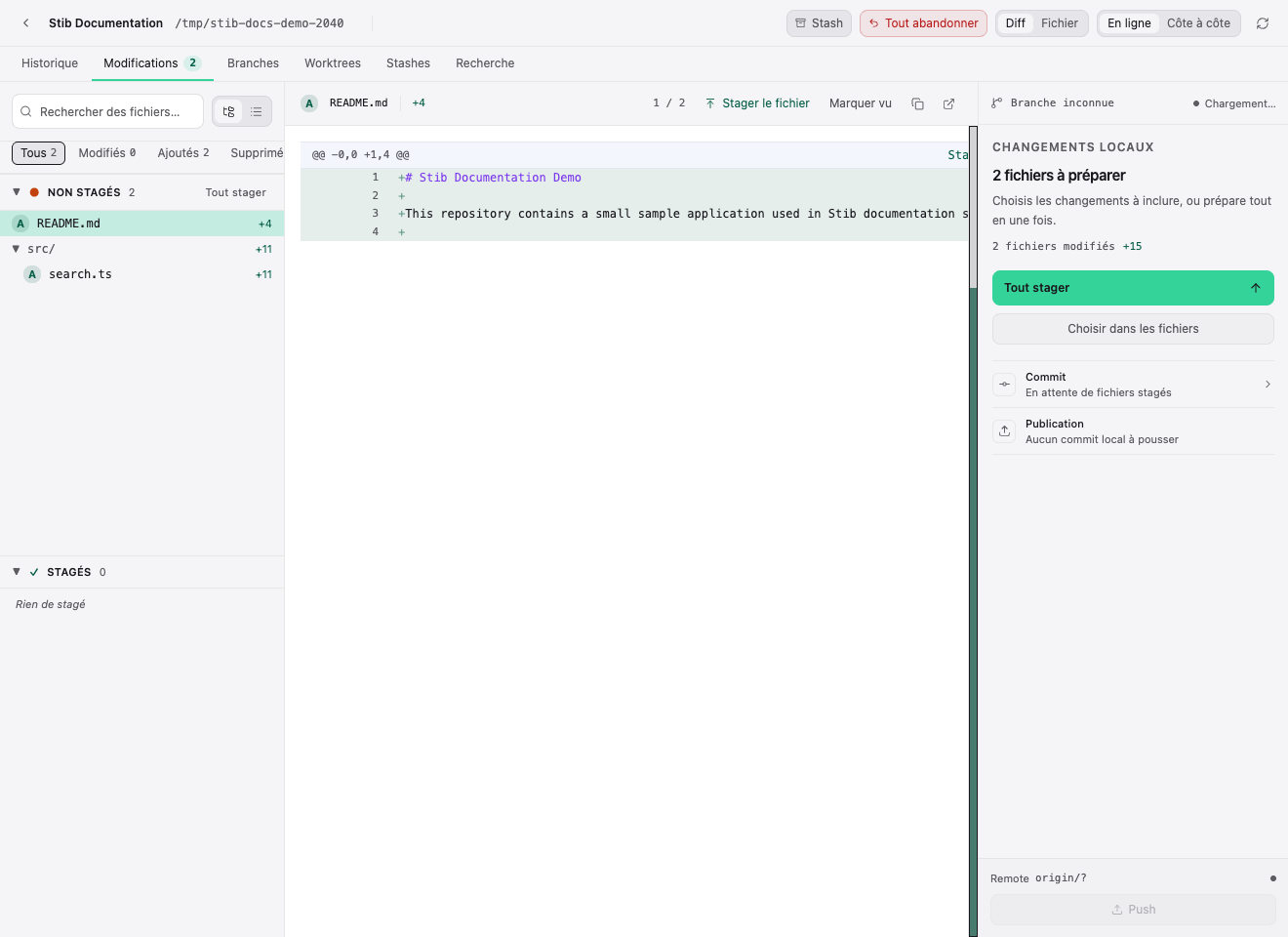Image resolution: width=1288 pixels, height=937 pixels.
Task: Click the Stib Documentation title
Action: pyautogui.click(x=105, y=23)
